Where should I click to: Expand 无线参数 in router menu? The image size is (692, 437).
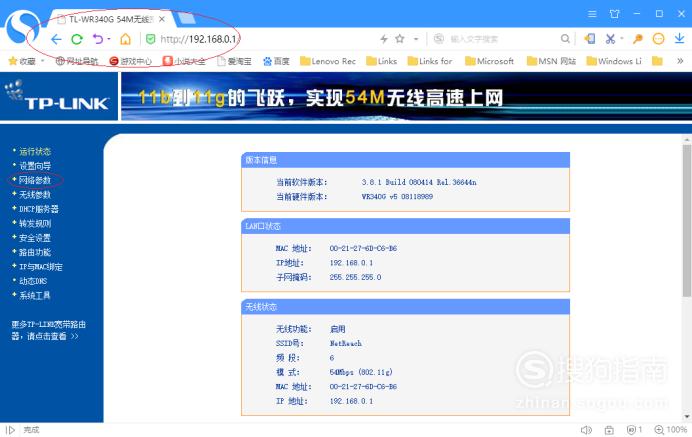click(x=35, y=195)
